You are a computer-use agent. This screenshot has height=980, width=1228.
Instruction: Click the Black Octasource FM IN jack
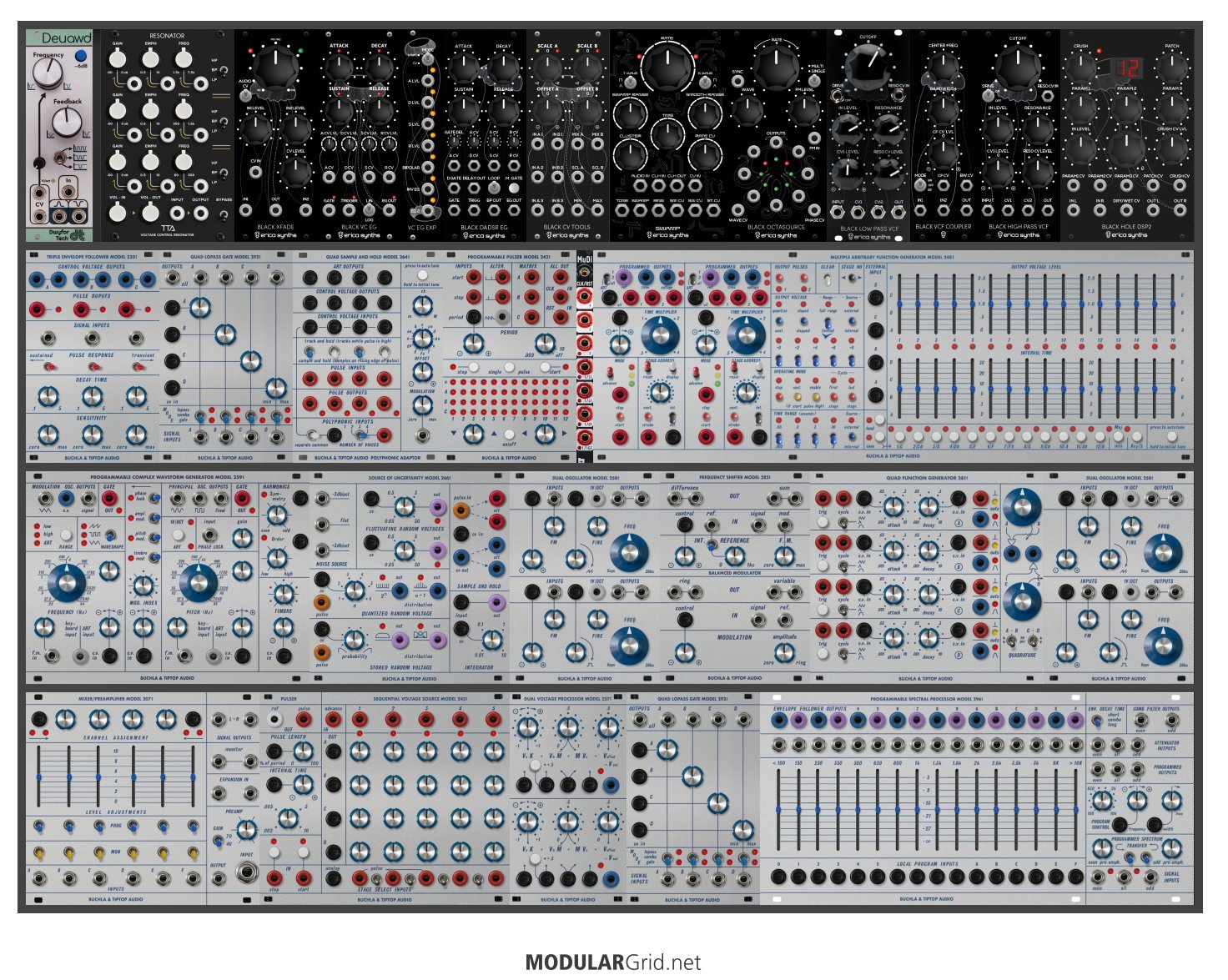click(815, 138)
